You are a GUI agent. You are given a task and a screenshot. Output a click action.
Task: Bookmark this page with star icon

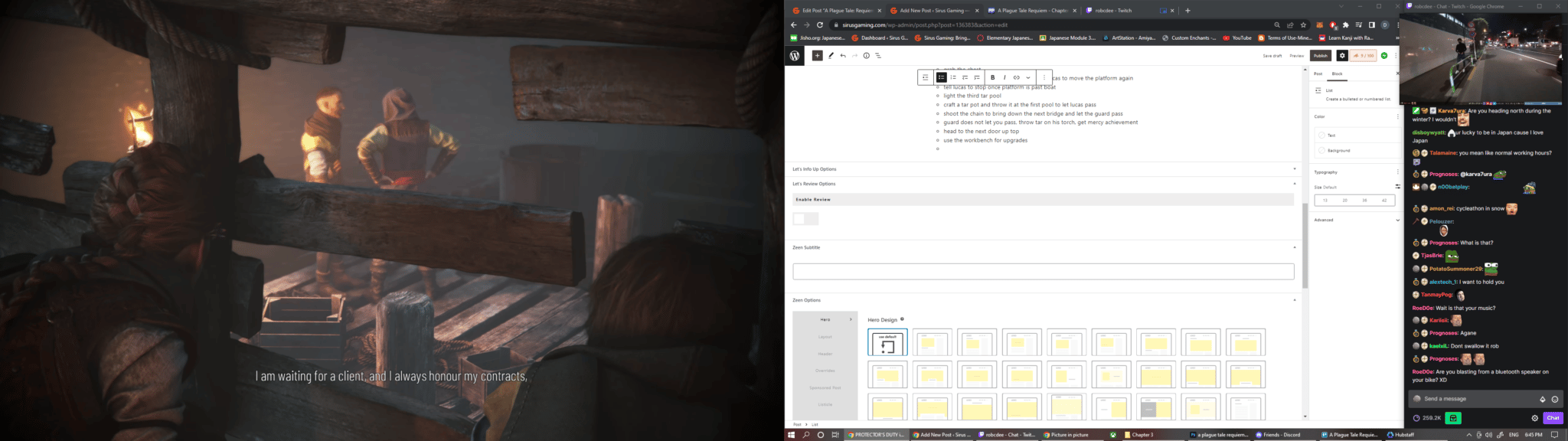click(x=1303, y=24)
